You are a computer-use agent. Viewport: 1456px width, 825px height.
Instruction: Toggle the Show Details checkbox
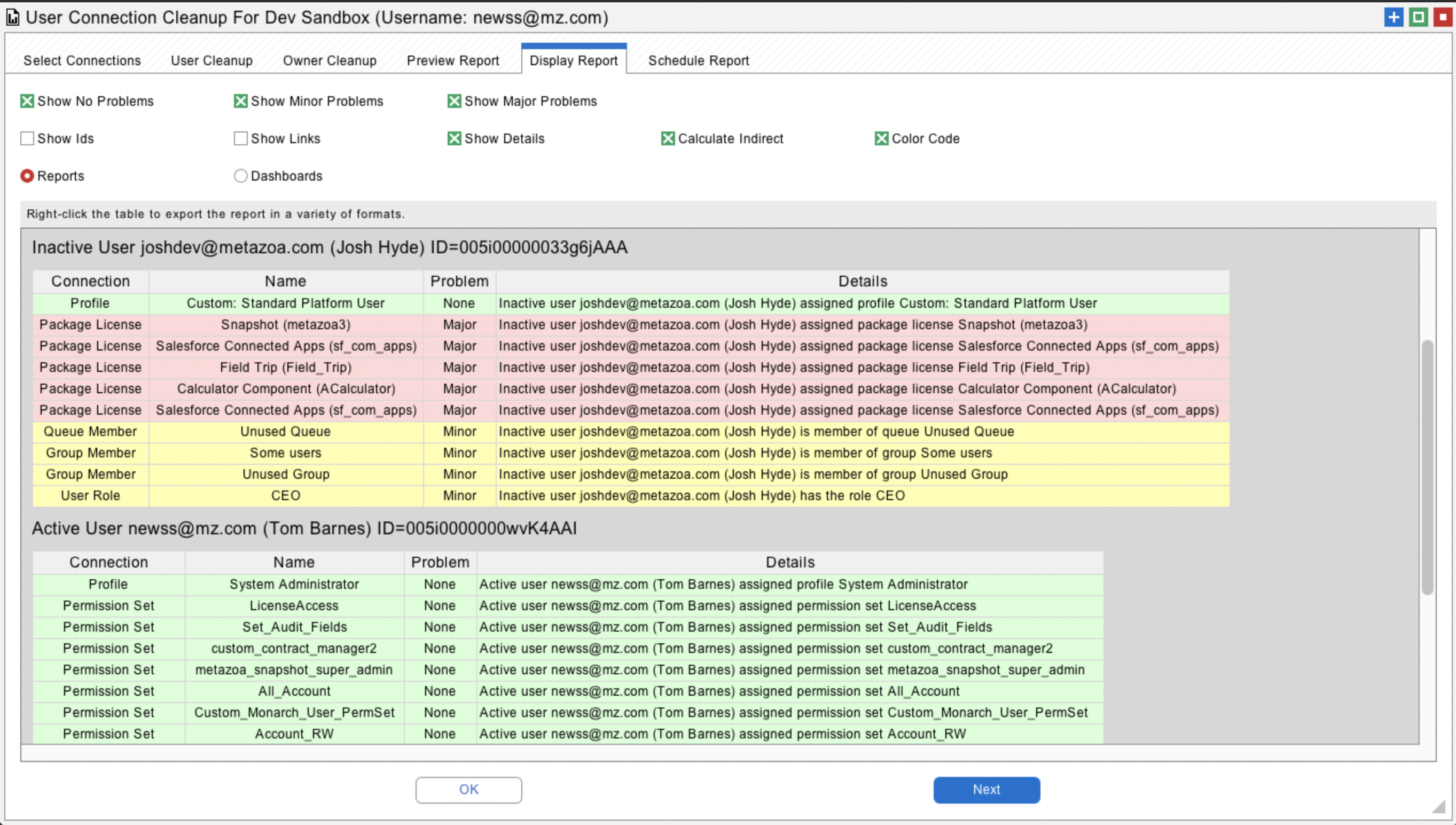coord(453,138)
